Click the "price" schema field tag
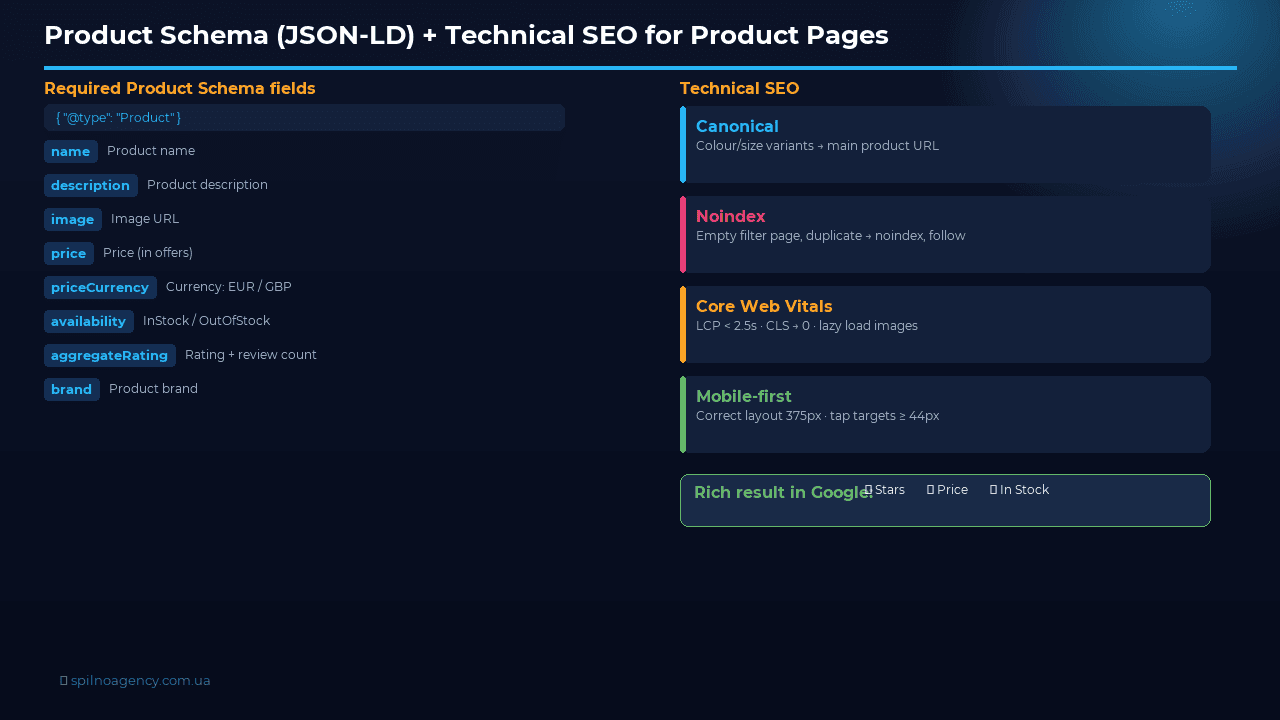Viewport: 1280px width, 720px height. (69, 253)
